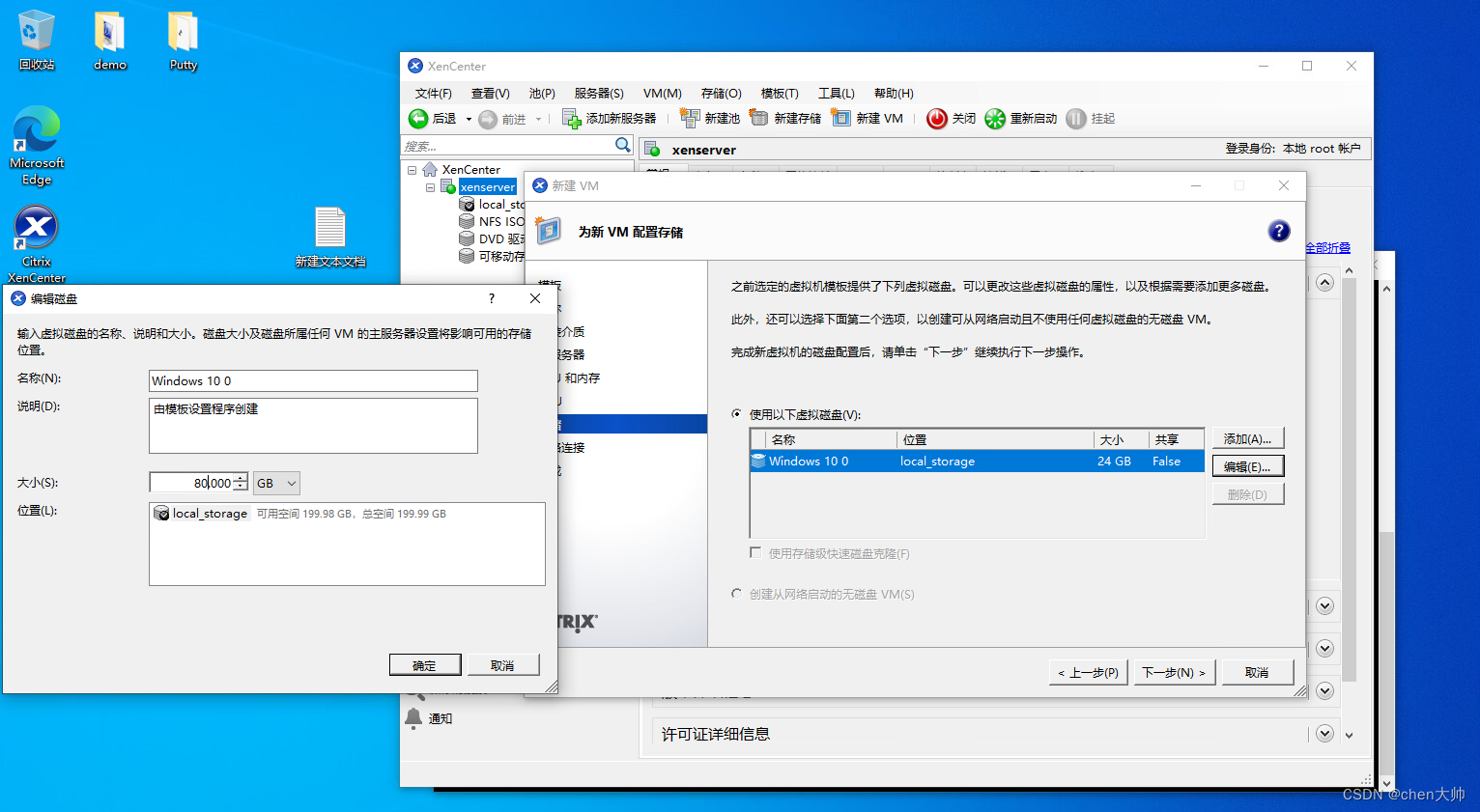This screenshot has height=812, width=1480.
Task: Toggle storage-level fast disk clone checkbox
Action: (755, 553)
